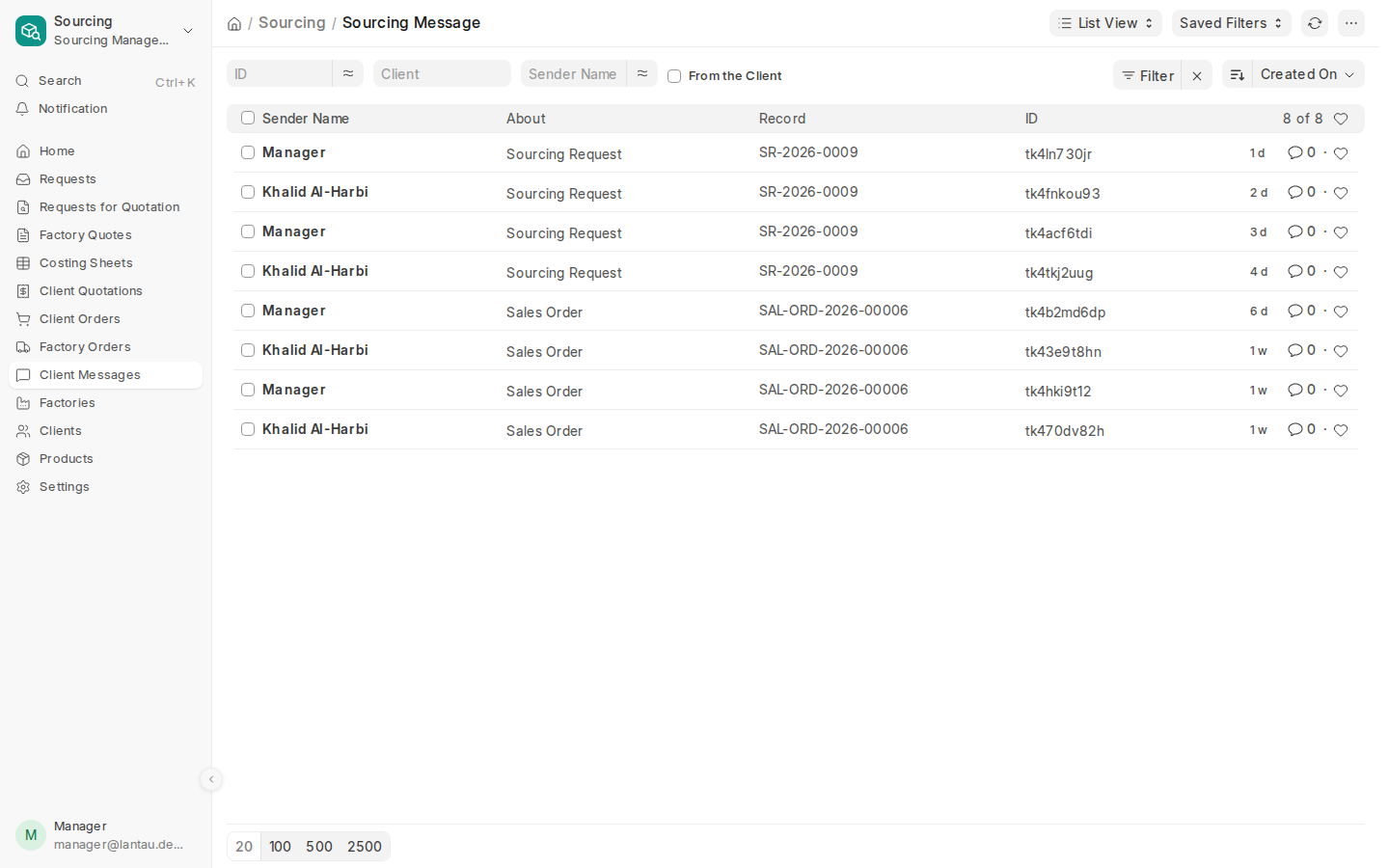Change the Sender Name filter match operator

(642, 73)
